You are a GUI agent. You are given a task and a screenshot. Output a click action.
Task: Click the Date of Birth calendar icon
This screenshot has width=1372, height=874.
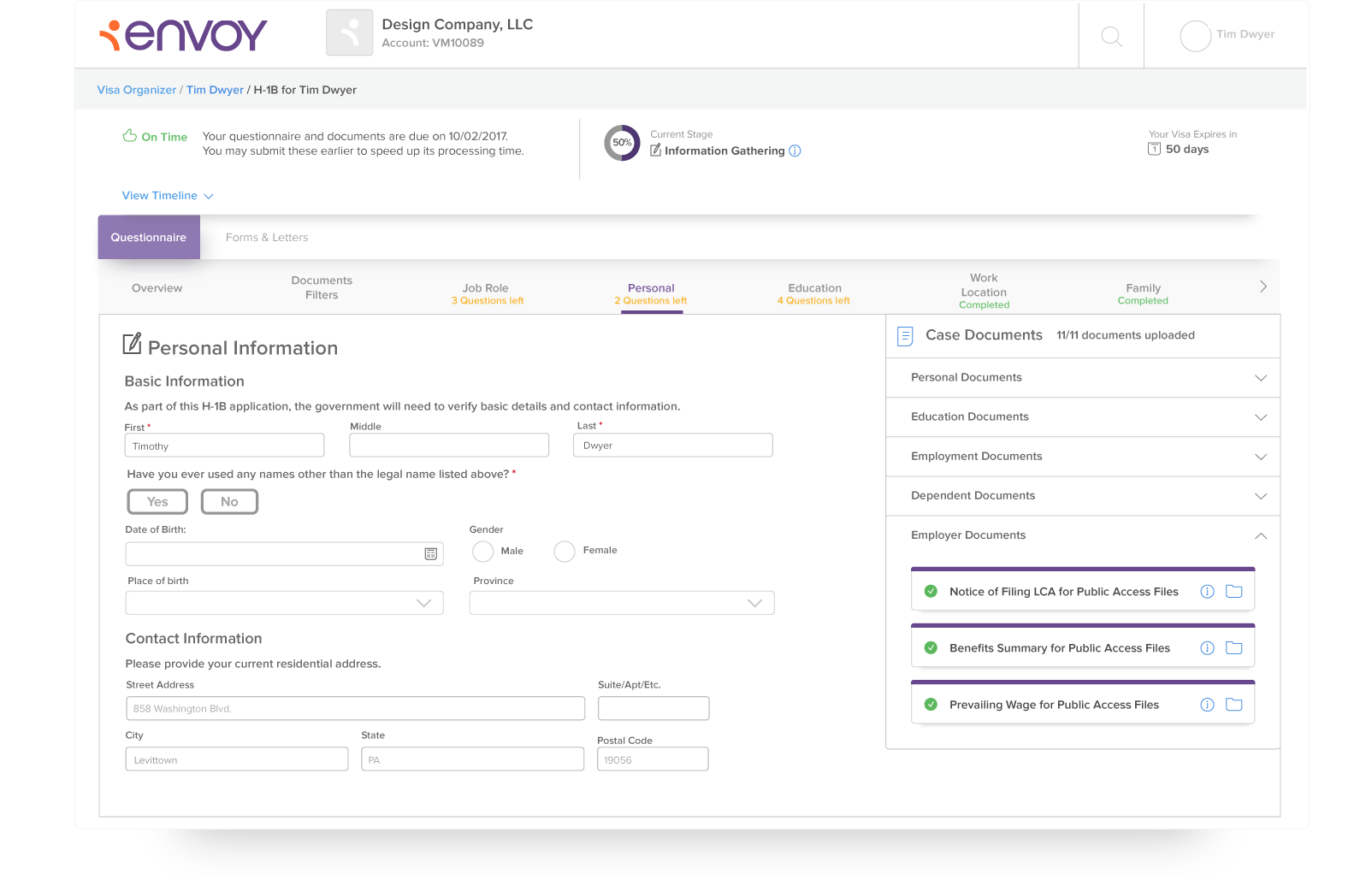click(431, 554)
